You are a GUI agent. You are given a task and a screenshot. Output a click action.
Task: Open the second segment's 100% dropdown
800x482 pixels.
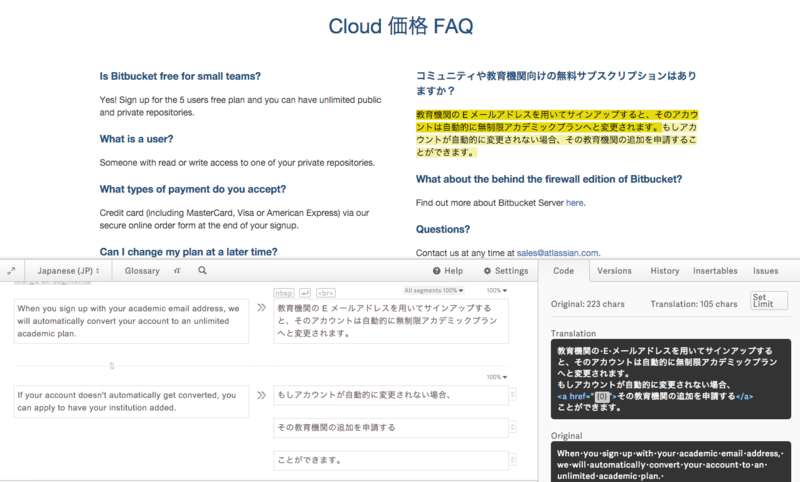click(497, 377)
